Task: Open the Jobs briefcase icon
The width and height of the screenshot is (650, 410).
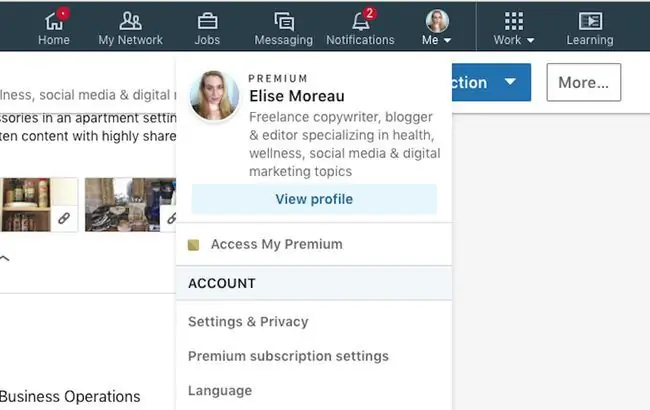Action: point(207,21)
